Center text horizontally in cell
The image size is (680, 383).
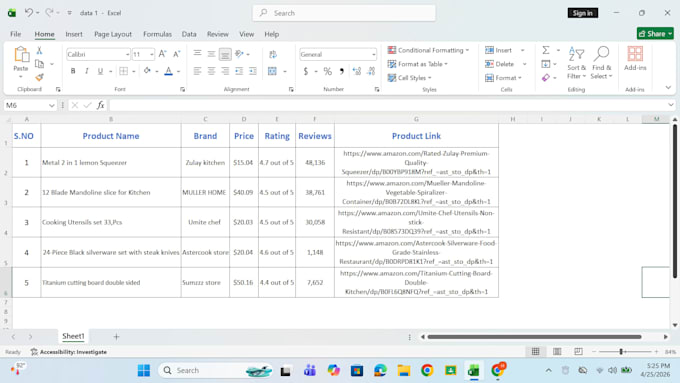point(211,71)
